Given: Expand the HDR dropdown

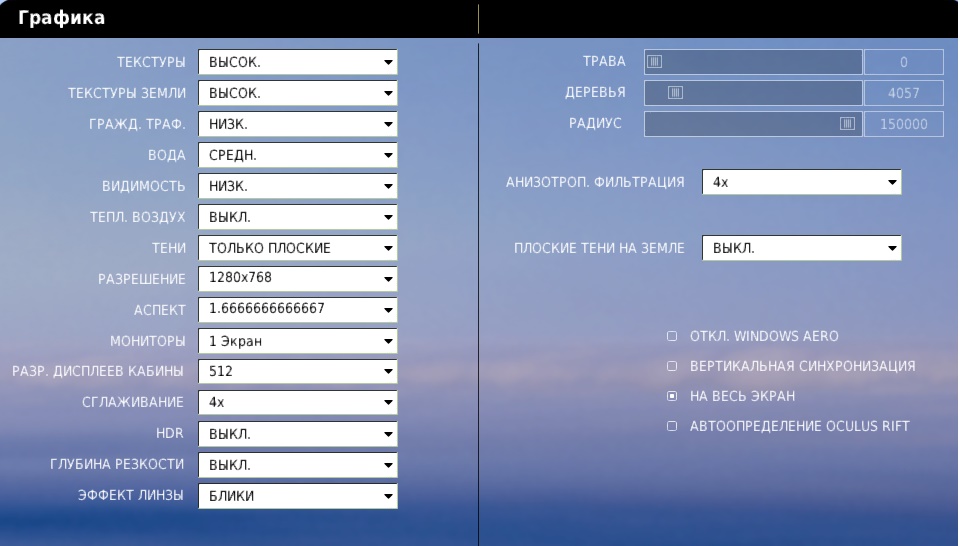Looking at the screenshot, I should (x=298, y=434).
